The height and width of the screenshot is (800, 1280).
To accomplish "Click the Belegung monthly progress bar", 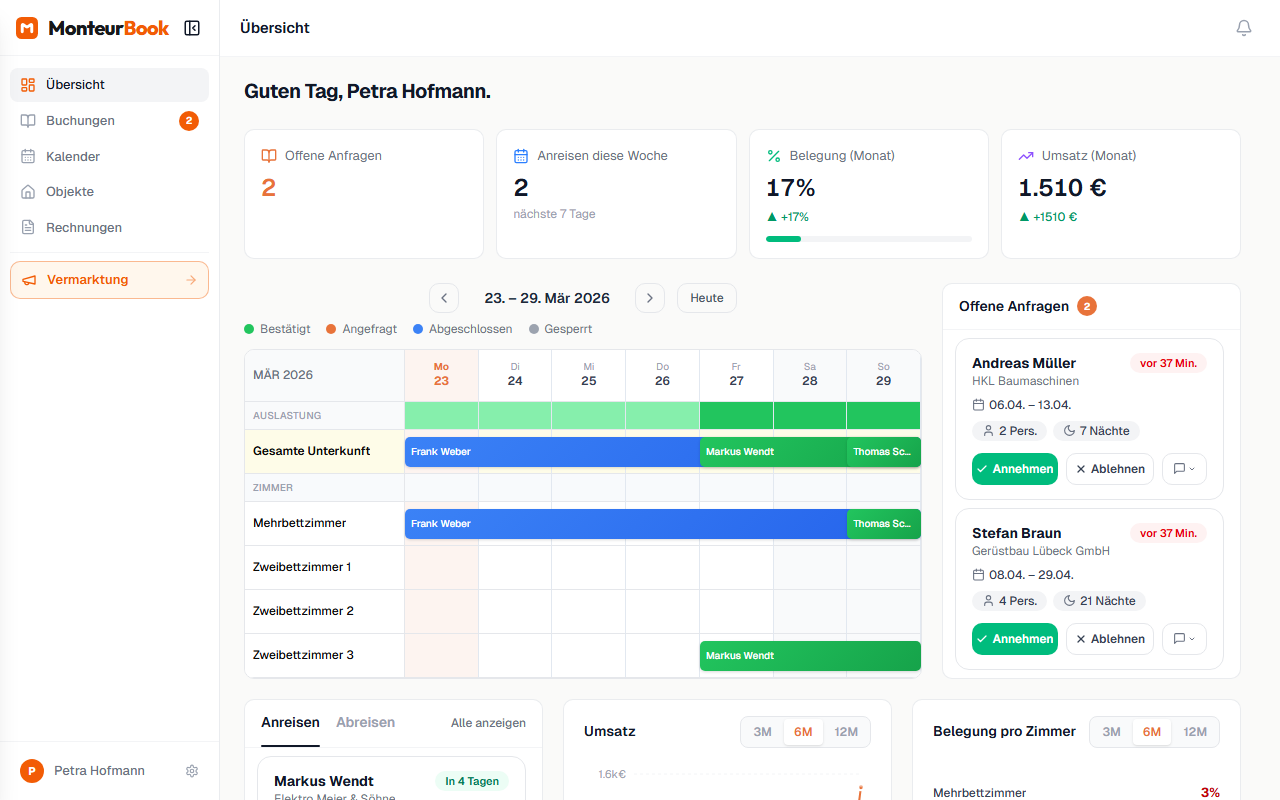I will pyautogui.click(x=868, y=239).
